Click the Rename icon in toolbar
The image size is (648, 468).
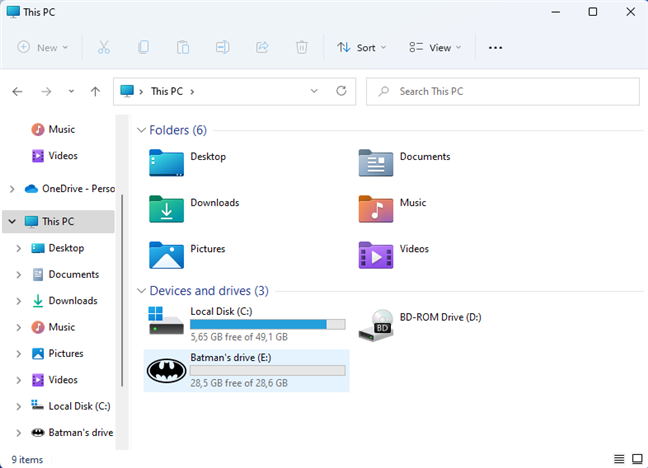[222, 48]
